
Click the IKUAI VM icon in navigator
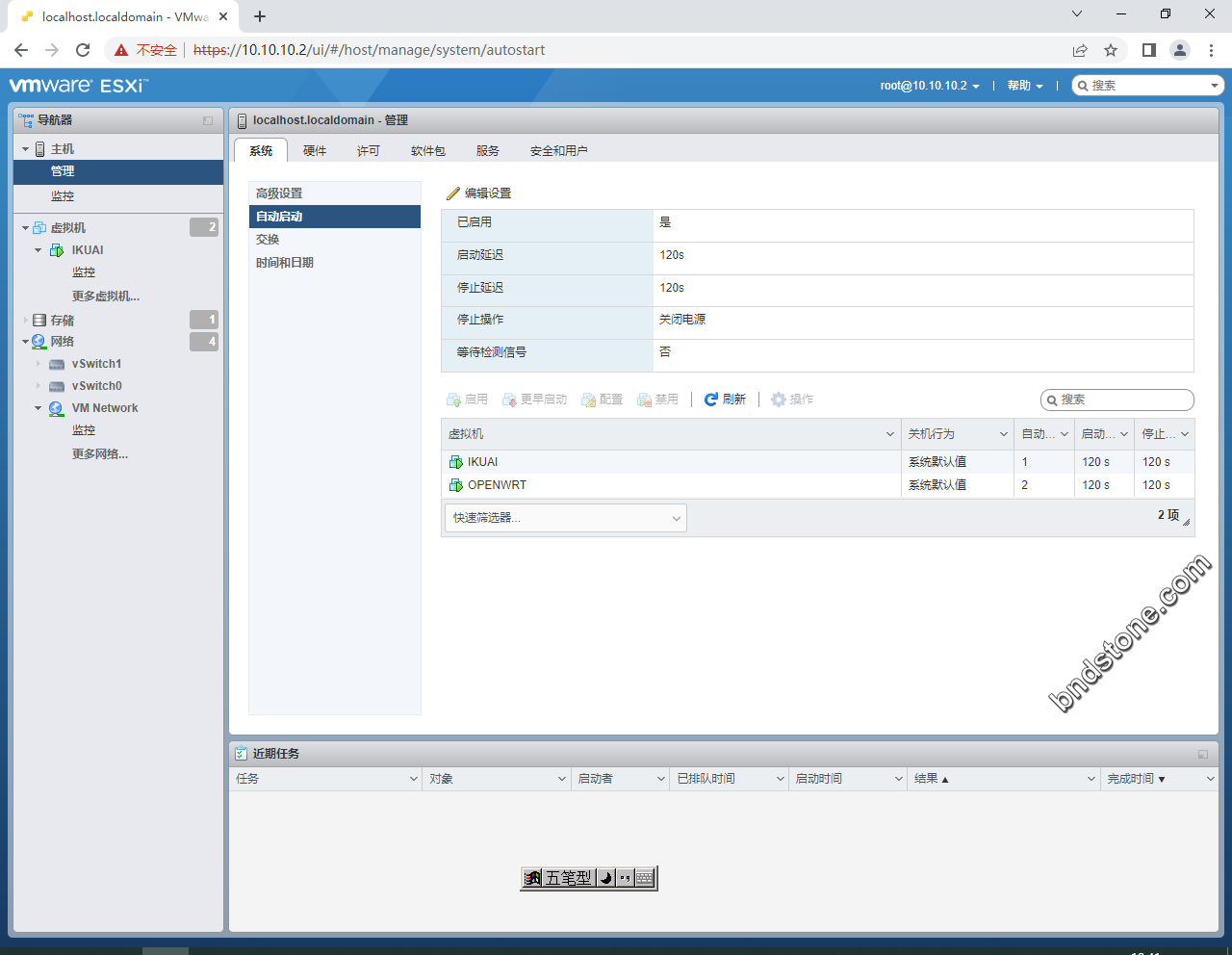pos(57,250)
